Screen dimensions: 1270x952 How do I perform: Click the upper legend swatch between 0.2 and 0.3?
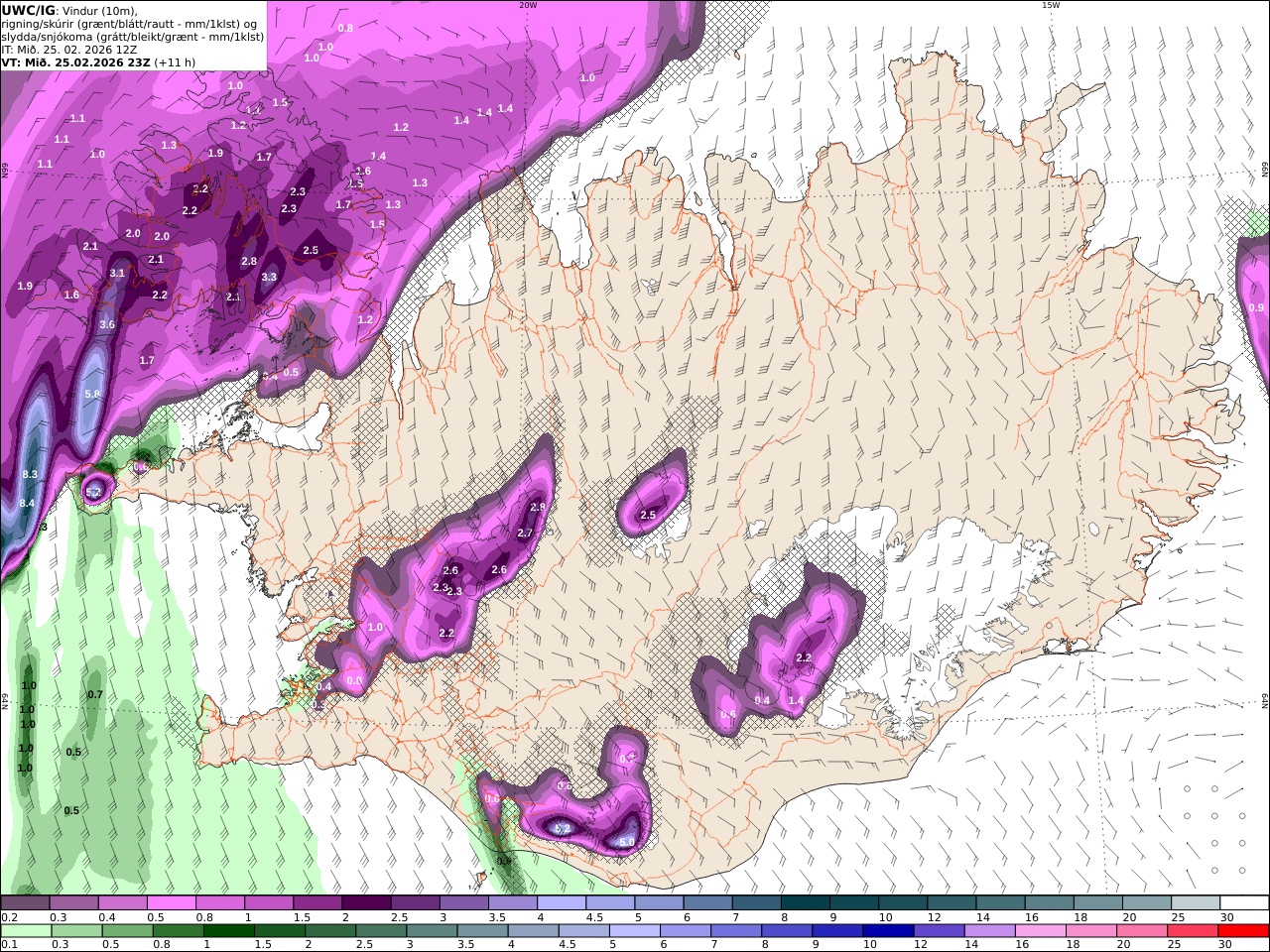pos(25,903)
